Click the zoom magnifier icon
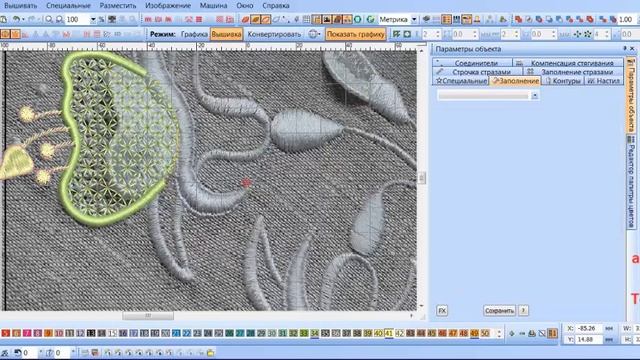The width and height of the screenshot is (640, 360). coord(49,19)
